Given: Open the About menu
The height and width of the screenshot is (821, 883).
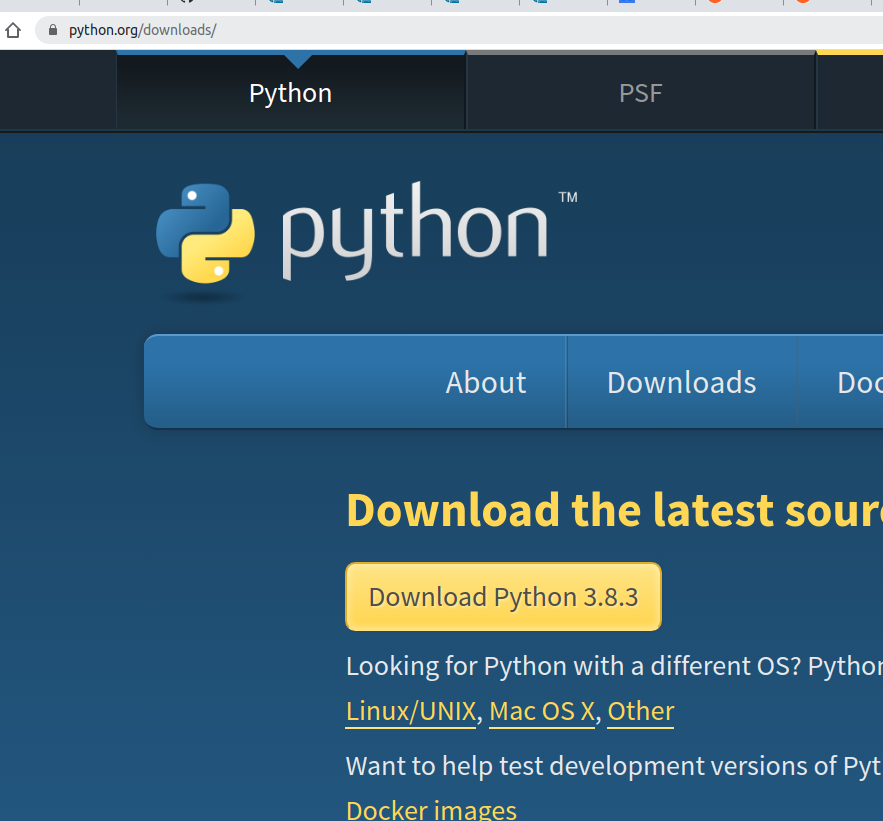Looking at the screenshot, I should (486, 382).
